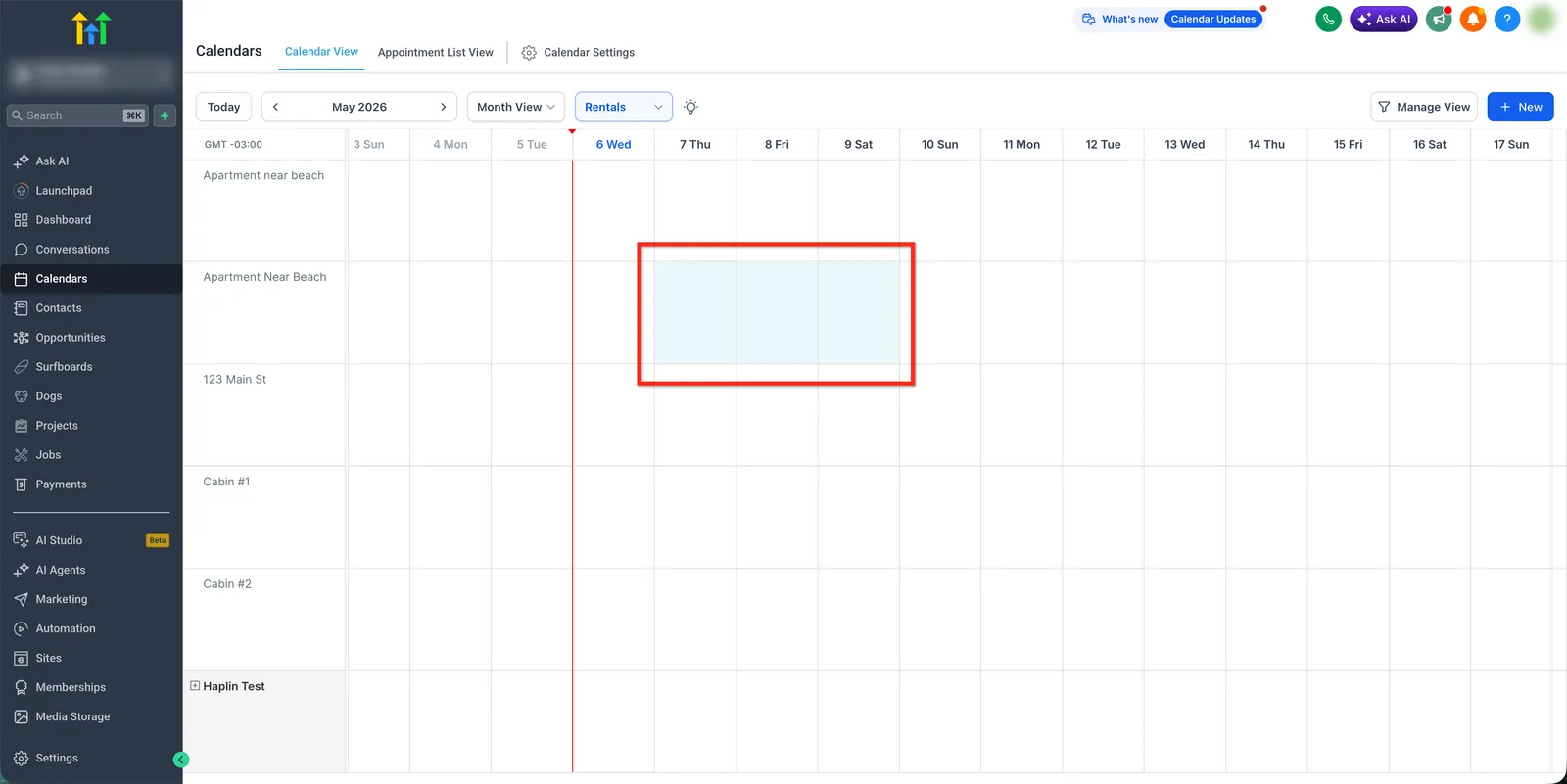The width and height of the screenshot is (1567, 784).
Task: Switch to Appointment List View tab
Action: [x=436, y=53]
